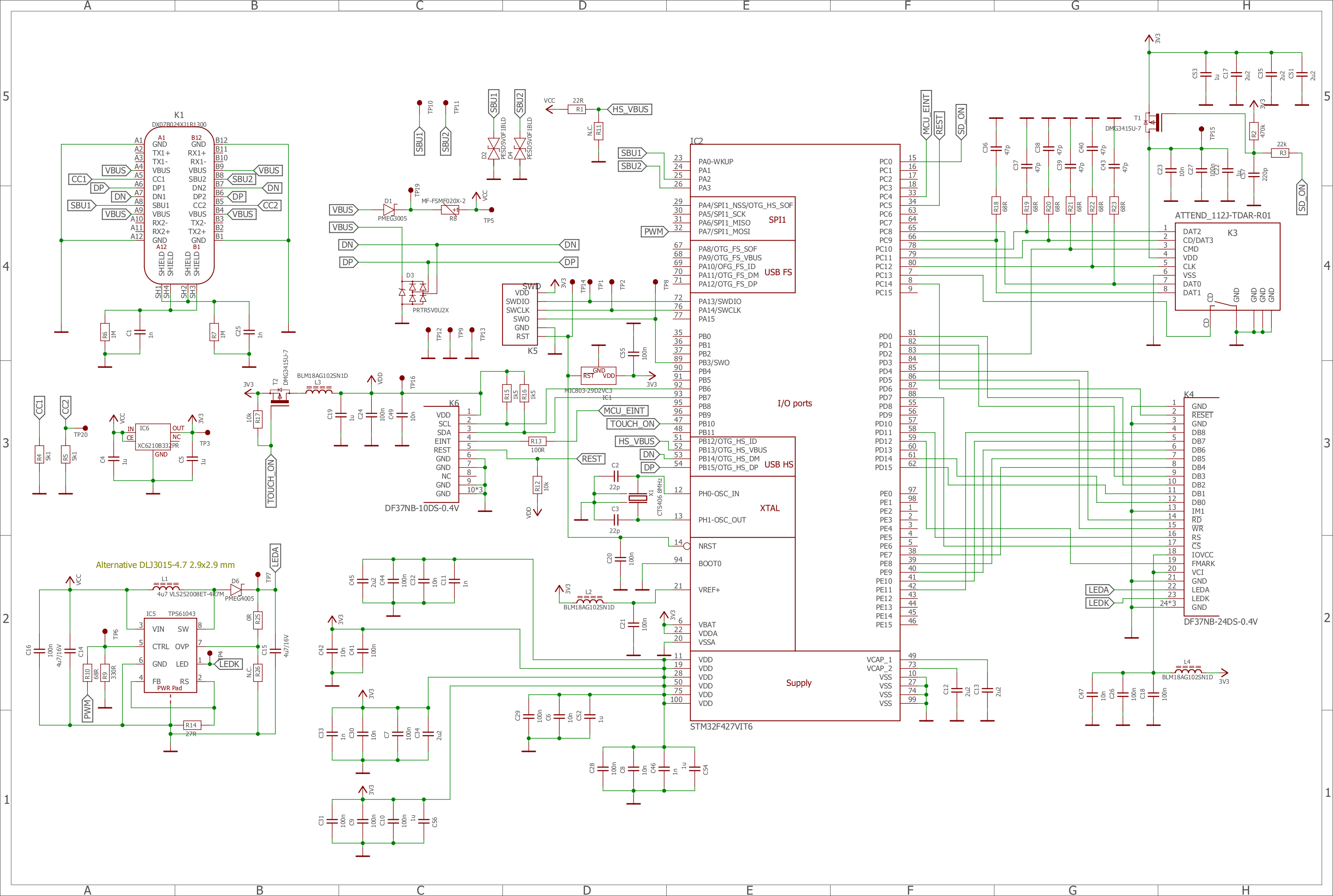Viewport: 1333px width, 896px height.
Task: Click the STM32F427VIT6 part name label
Action: (721, 727)
